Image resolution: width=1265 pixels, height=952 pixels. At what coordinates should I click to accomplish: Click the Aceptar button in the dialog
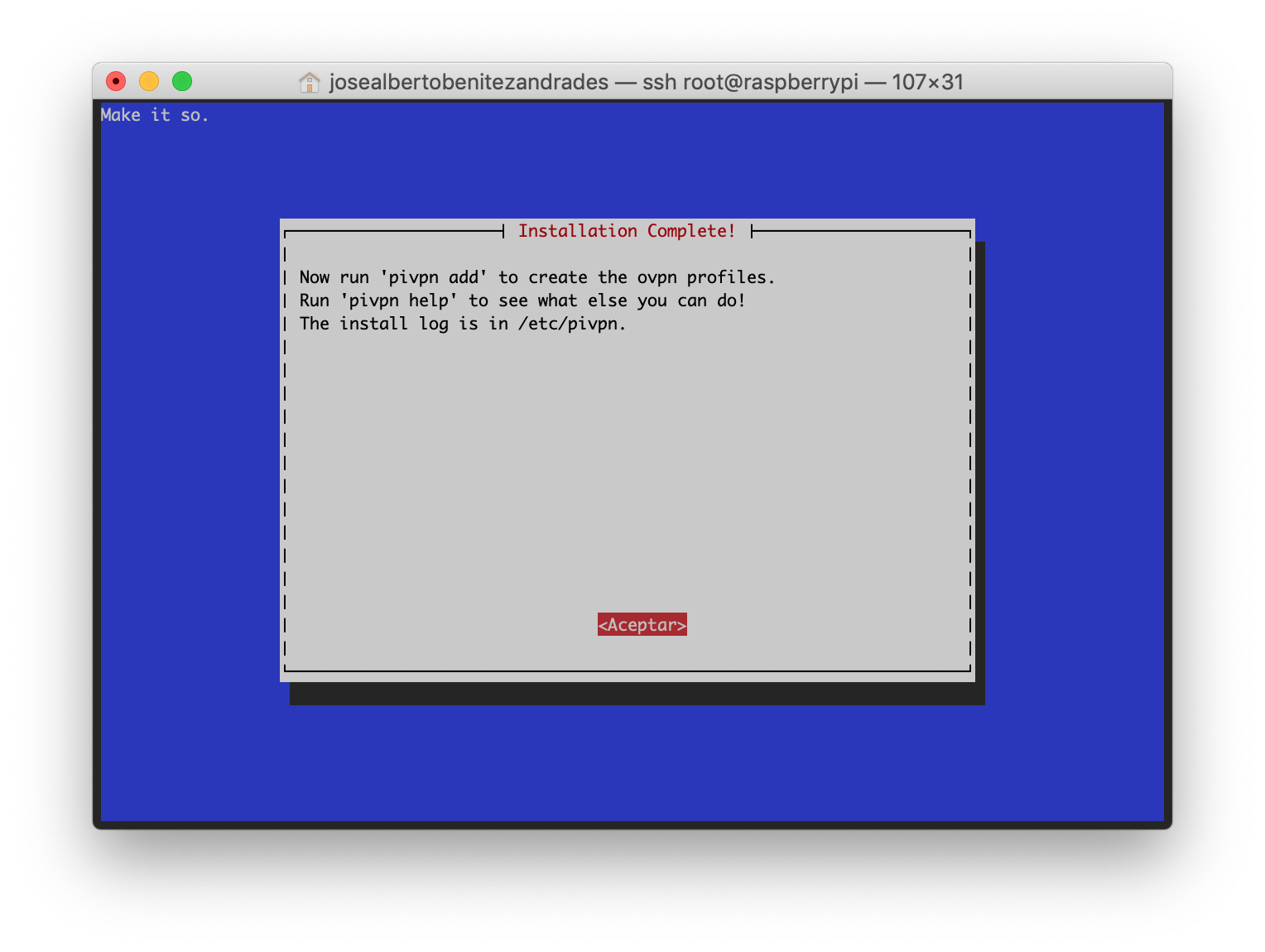[x=642, y=625]
